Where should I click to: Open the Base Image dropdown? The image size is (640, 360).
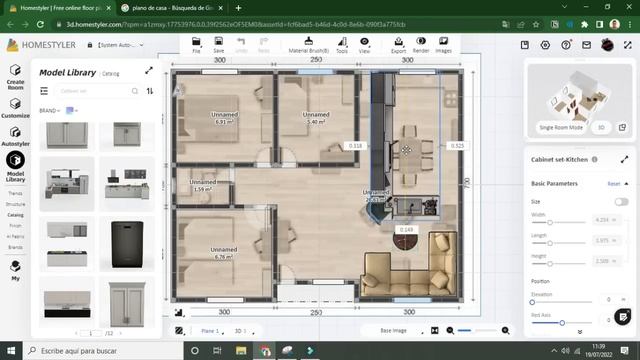(x=401, y=331)
